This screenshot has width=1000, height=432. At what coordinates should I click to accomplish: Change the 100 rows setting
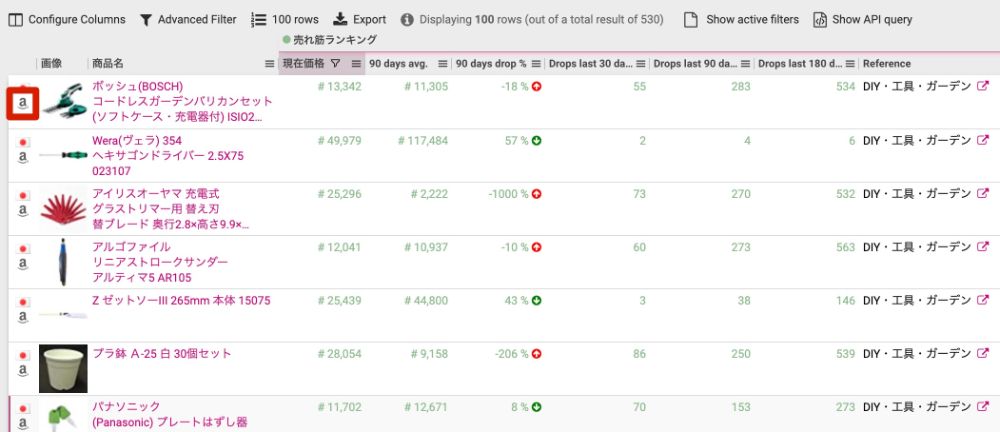[x=284, y=20]
